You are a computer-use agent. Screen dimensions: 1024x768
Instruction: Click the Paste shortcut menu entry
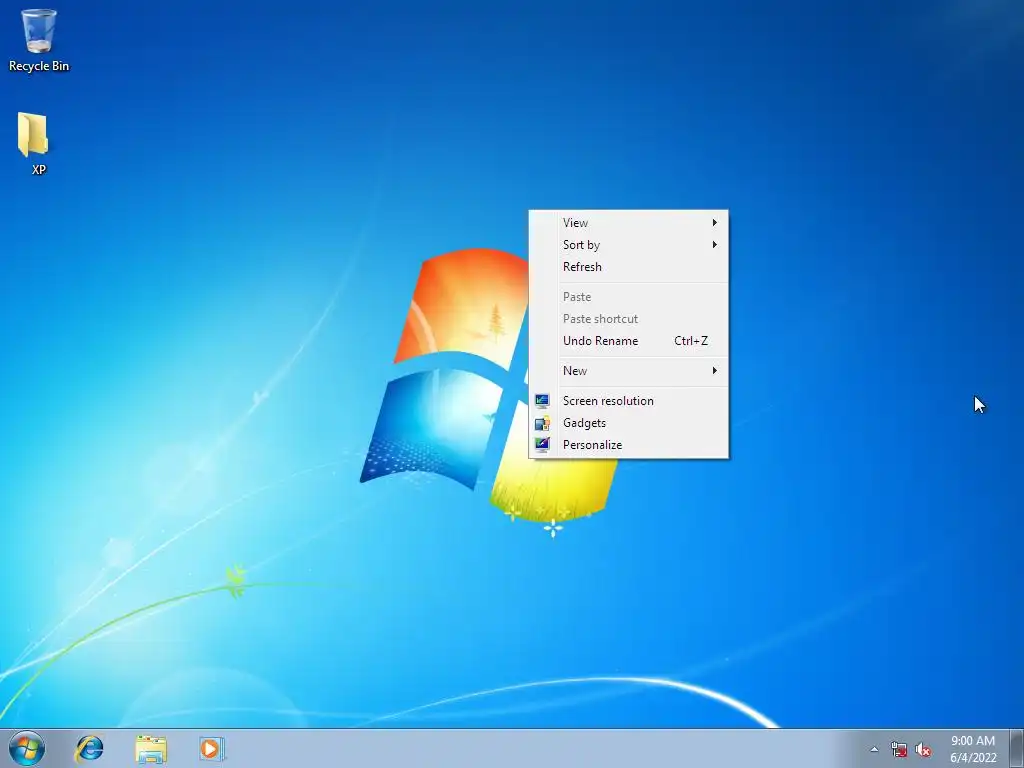(x=628, y=319)
